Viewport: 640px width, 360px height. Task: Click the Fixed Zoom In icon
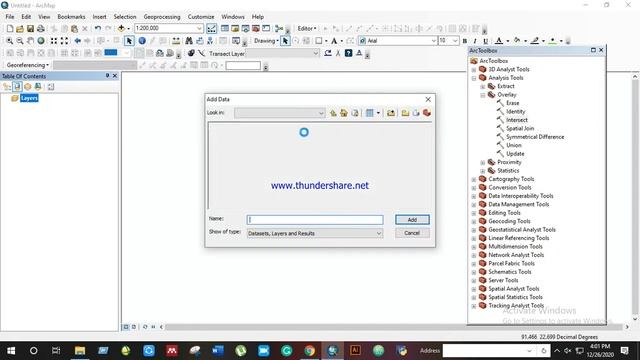(x=54, y=41)
